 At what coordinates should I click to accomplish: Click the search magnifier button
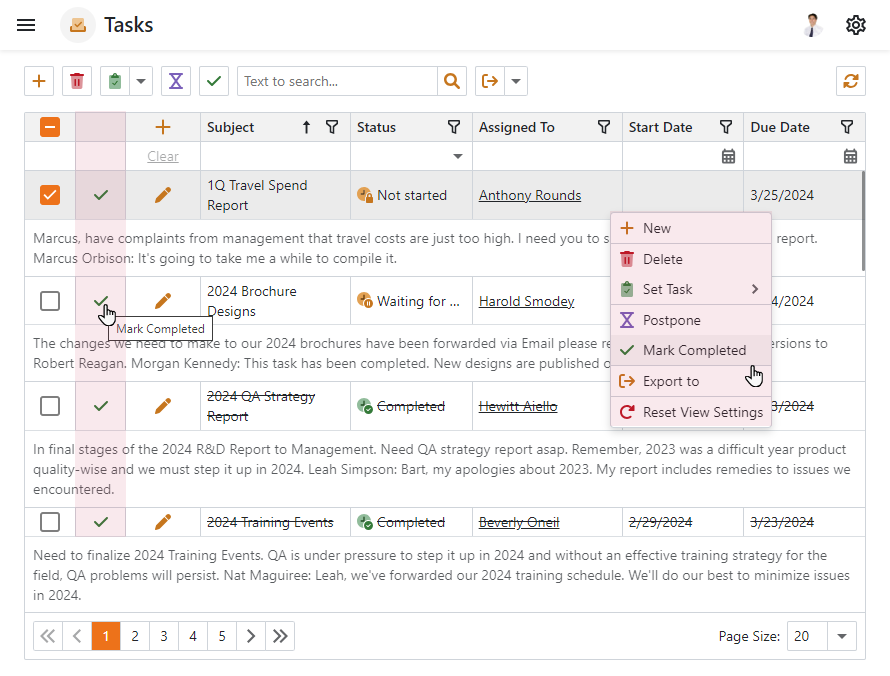tap(452, 81)
